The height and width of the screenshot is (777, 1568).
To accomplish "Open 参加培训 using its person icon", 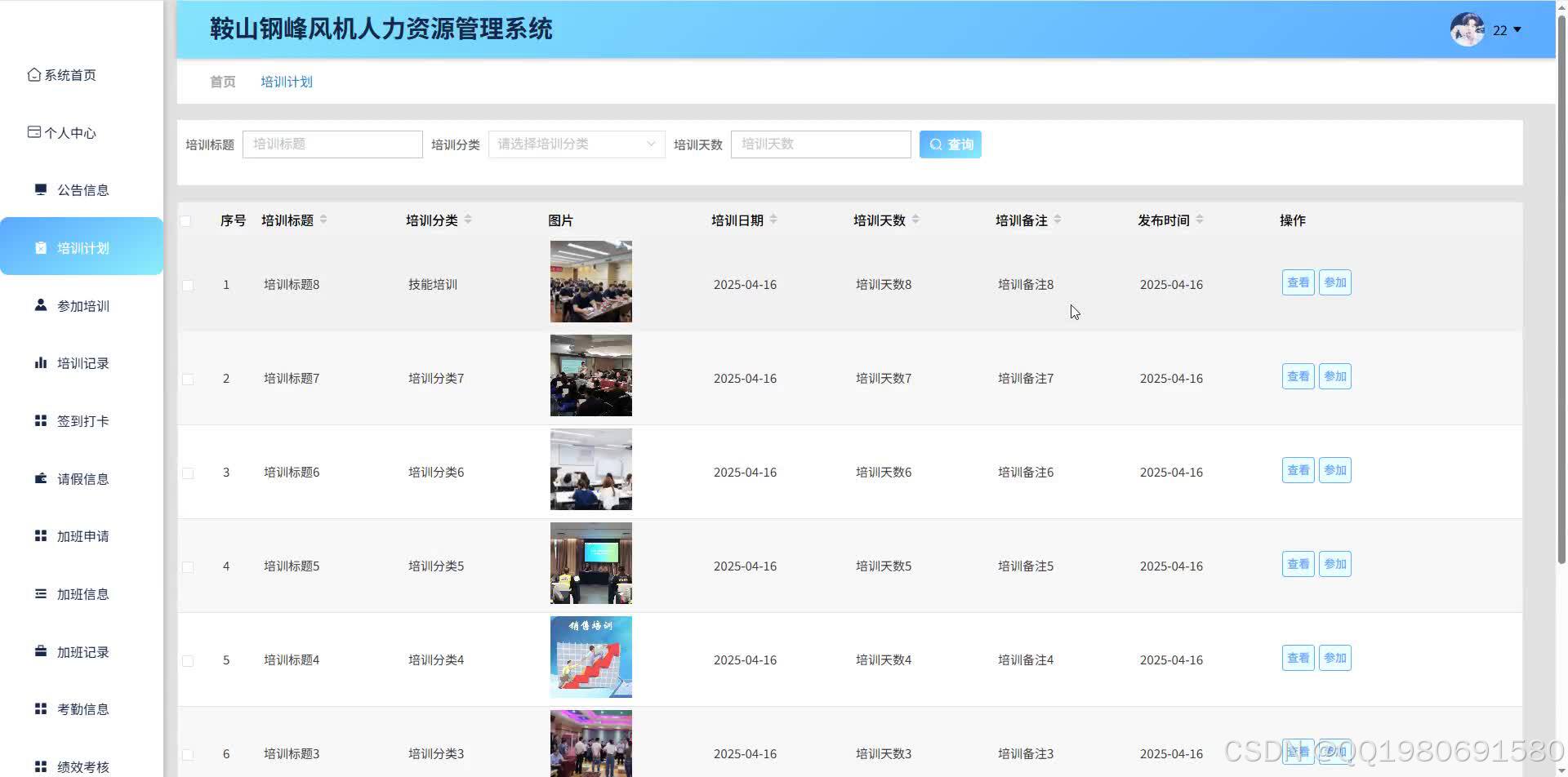I will [42, 304].
